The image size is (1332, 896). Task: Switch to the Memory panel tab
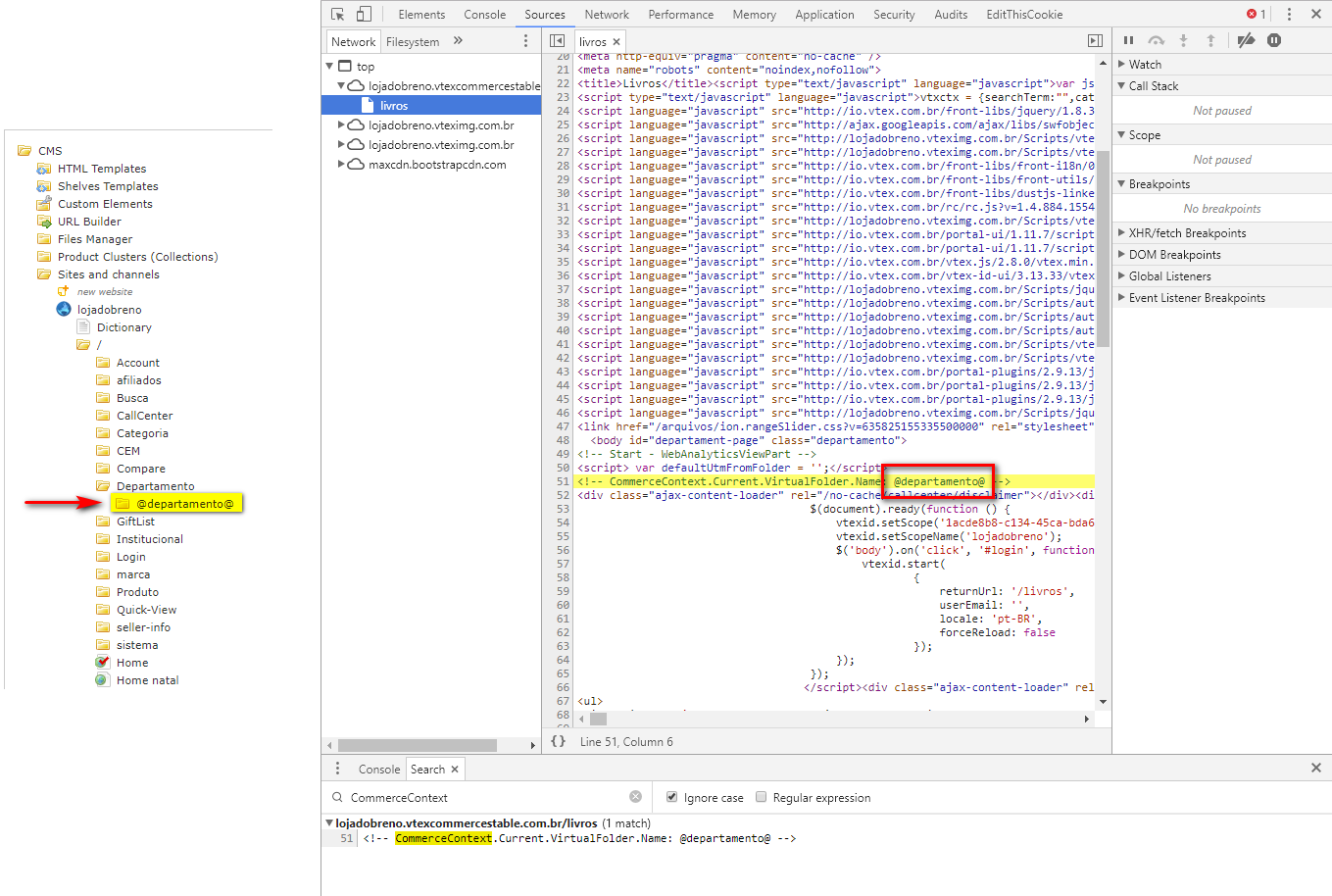754,14
